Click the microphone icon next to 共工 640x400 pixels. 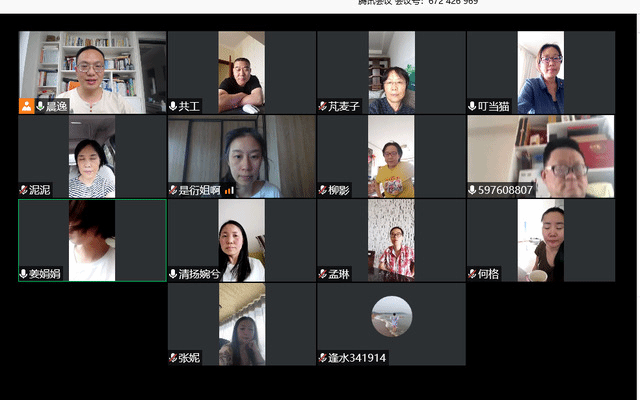[173, 107]
